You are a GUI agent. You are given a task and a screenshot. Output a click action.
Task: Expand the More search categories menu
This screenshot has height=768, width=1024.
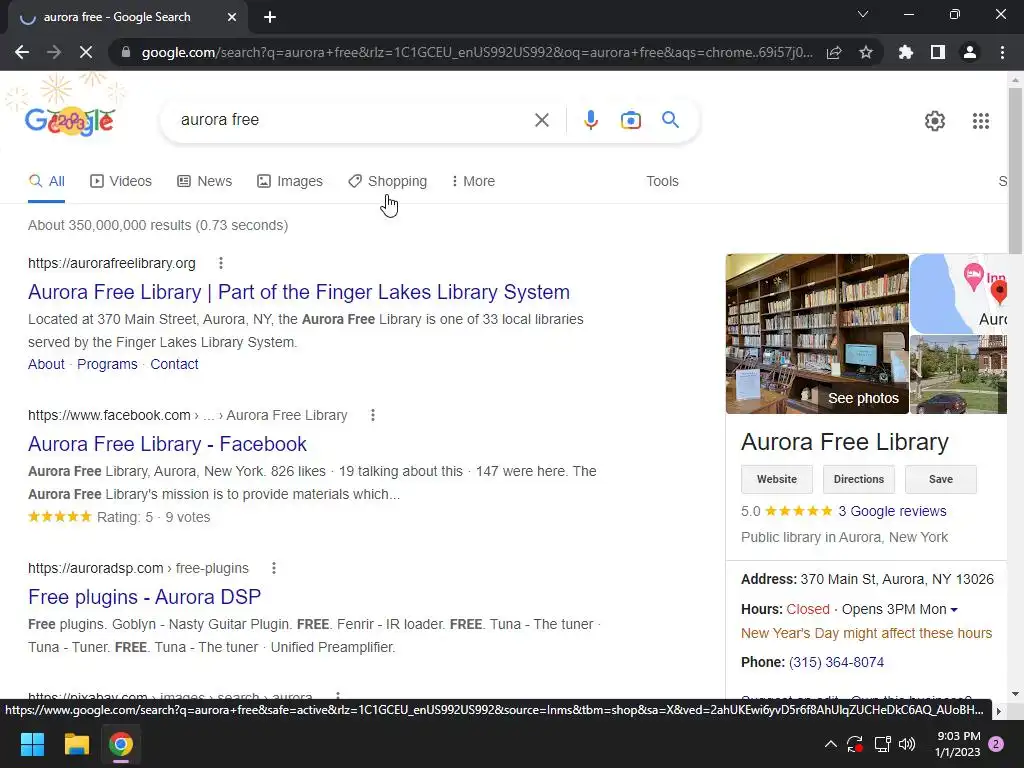click(473, 181)
